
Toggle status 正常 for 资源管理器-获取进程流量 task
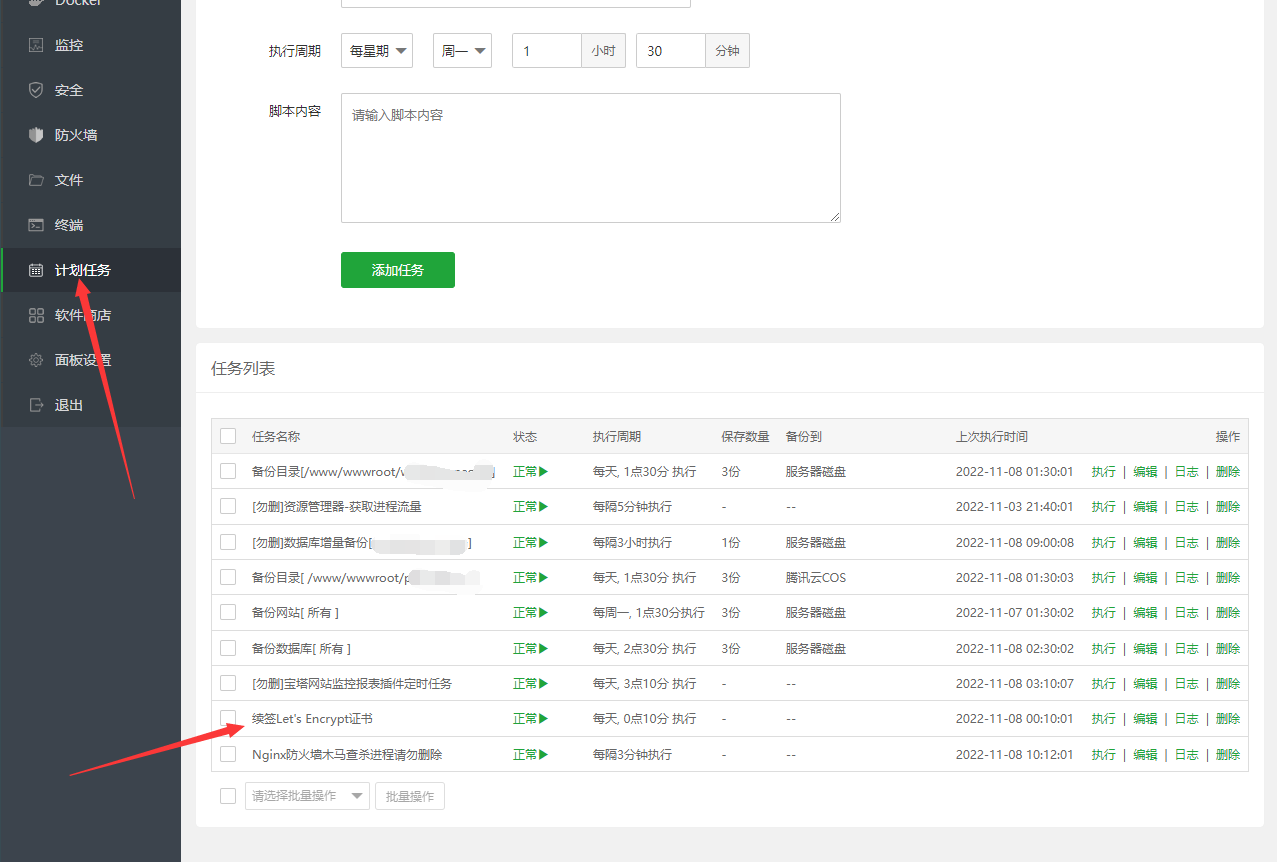531,507
